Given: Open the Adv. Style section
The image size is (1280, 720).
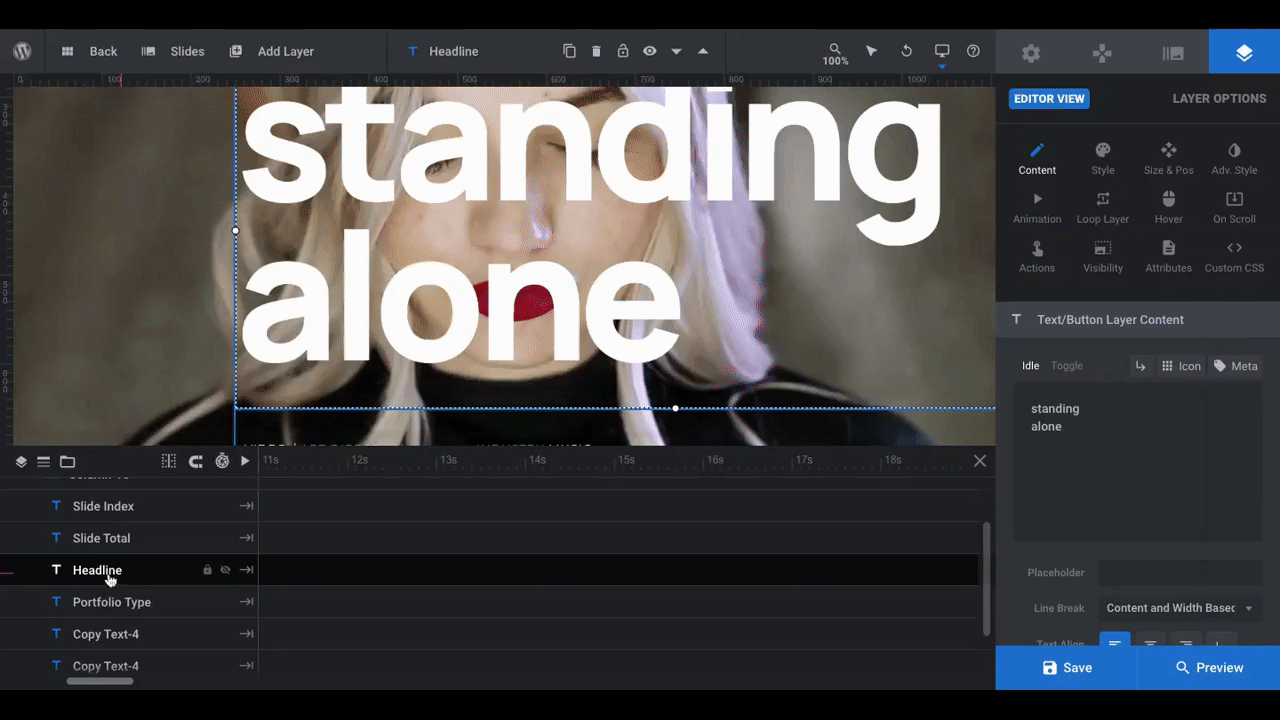Looking at the screenshot, I should click(x=1234, y=159).
